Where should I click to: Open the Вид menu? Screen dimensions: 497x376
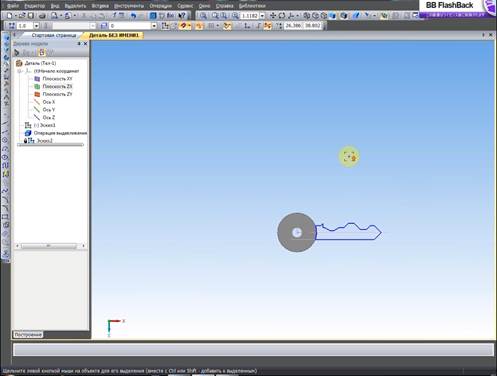tap(55, 6)
